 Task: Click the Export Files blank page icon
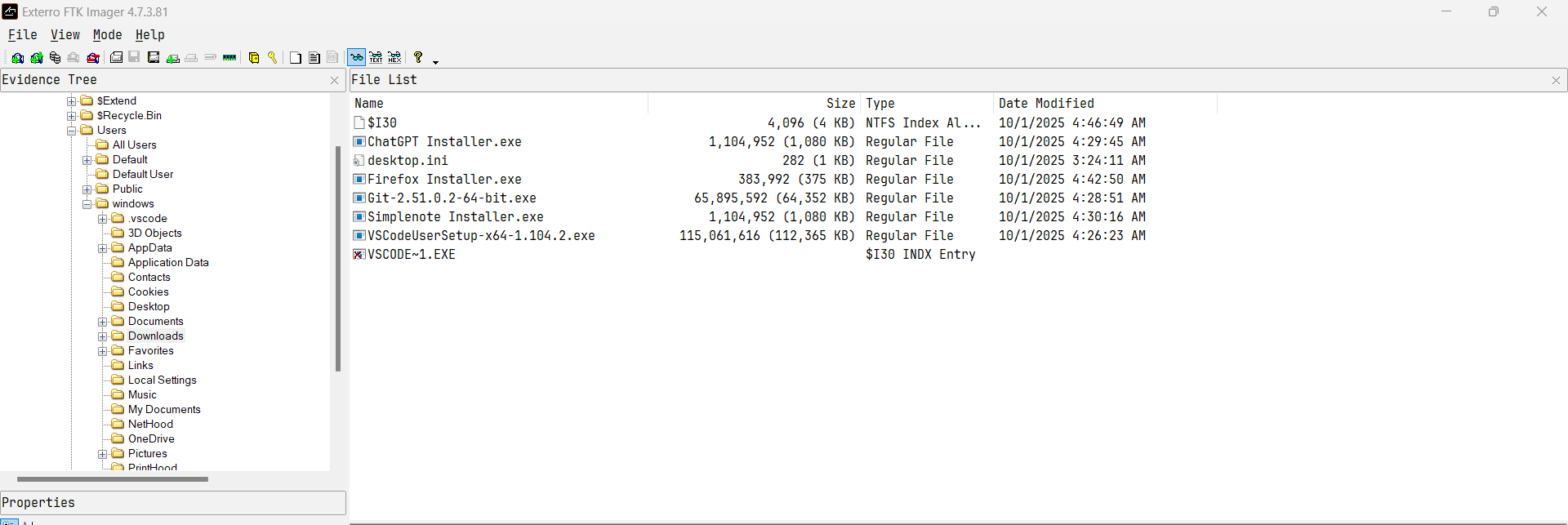[x=296, y=58]
